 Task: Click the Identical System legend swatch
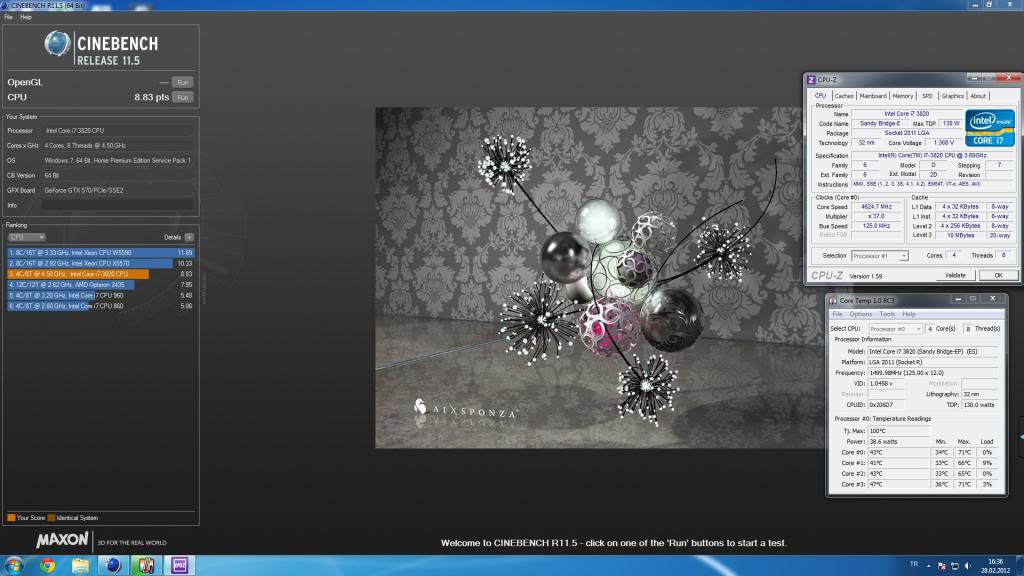click(52, 517)
